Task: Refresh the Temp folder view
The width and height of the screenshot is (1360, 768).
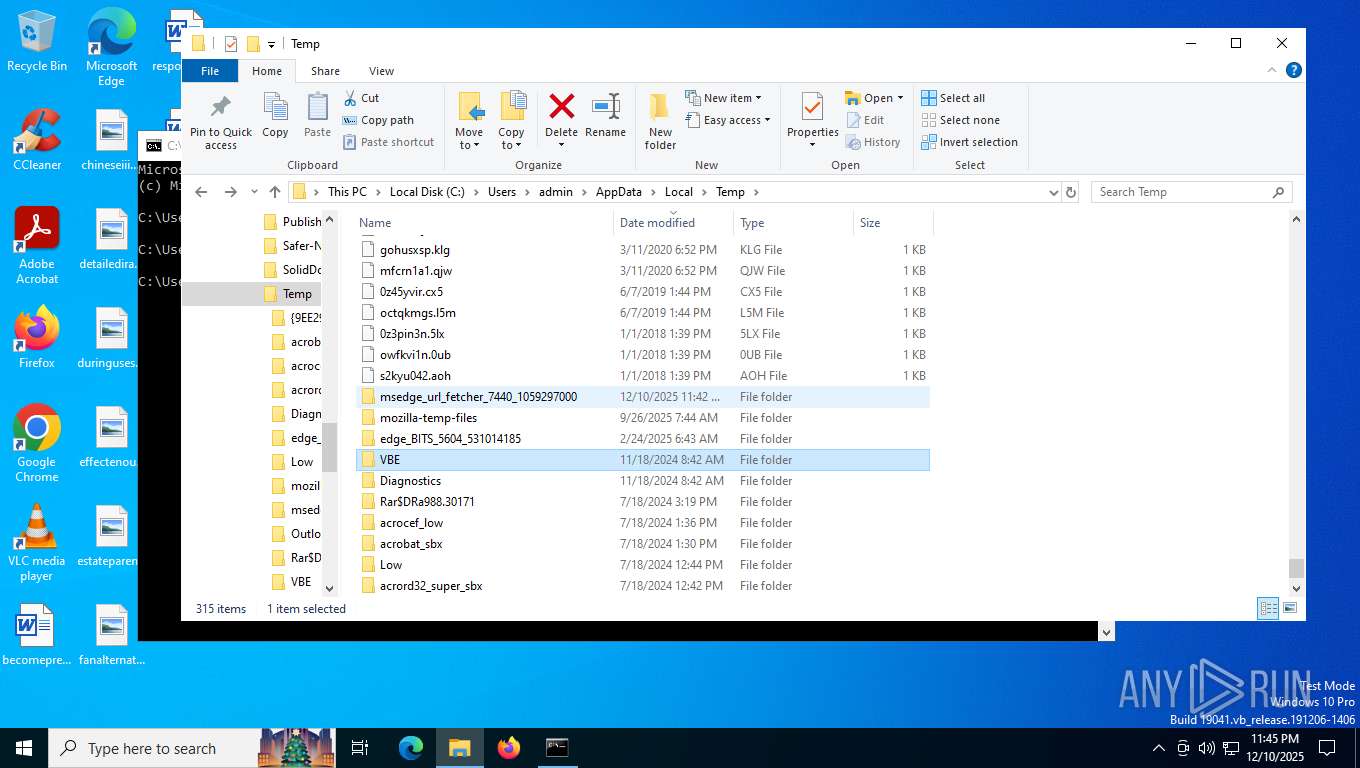Action: pyautogui.click(x=1071, y=192)
